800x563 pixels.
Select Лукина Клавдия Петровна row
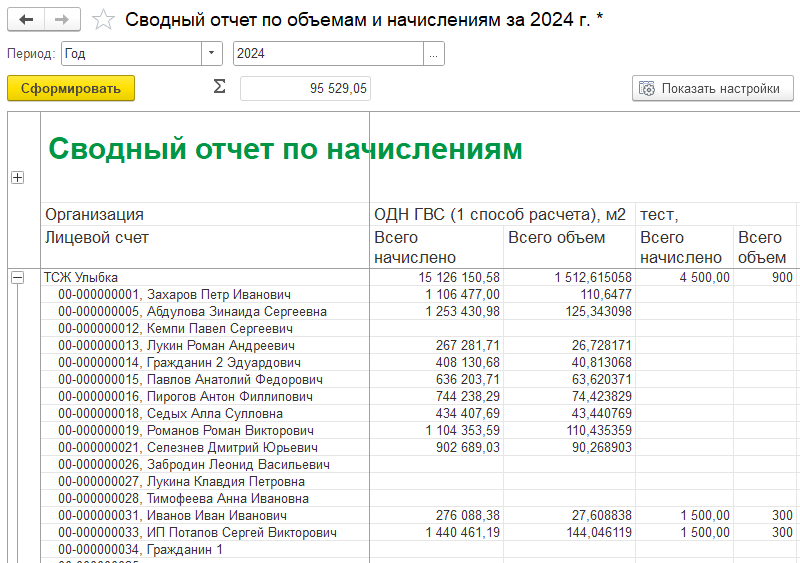click(x=205, y=481)
